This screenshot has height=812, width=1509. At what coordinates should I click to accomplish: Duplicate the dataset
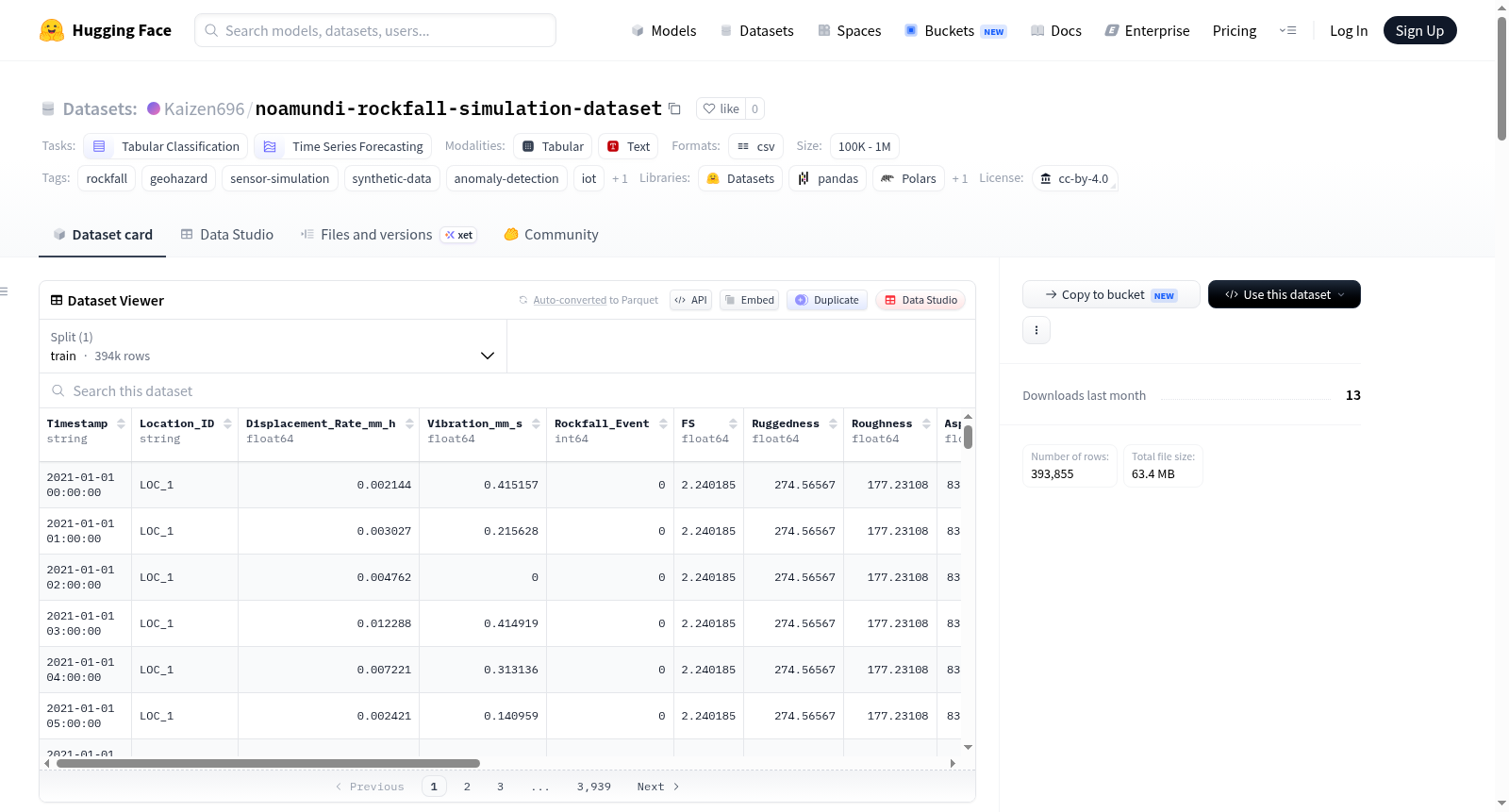[x=827, y=300]
